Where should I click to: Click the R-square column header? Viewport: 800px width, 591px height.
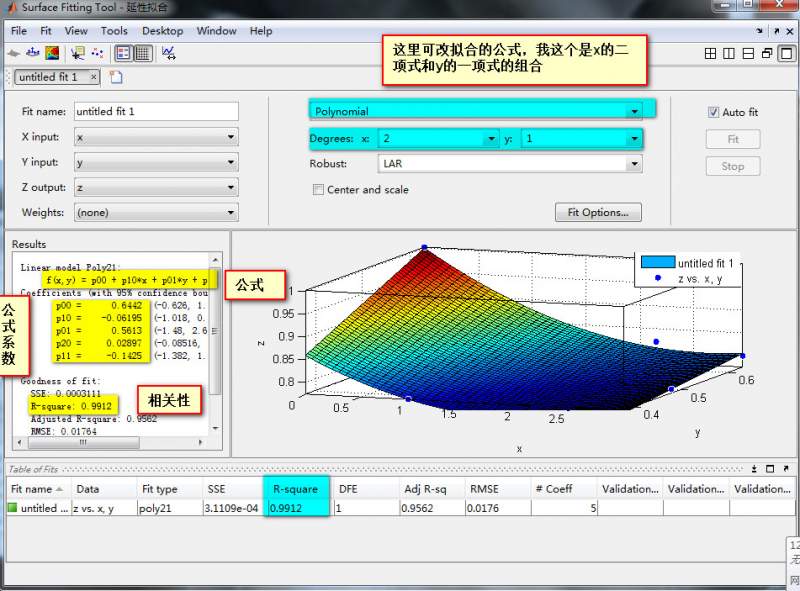click(296, 489)
